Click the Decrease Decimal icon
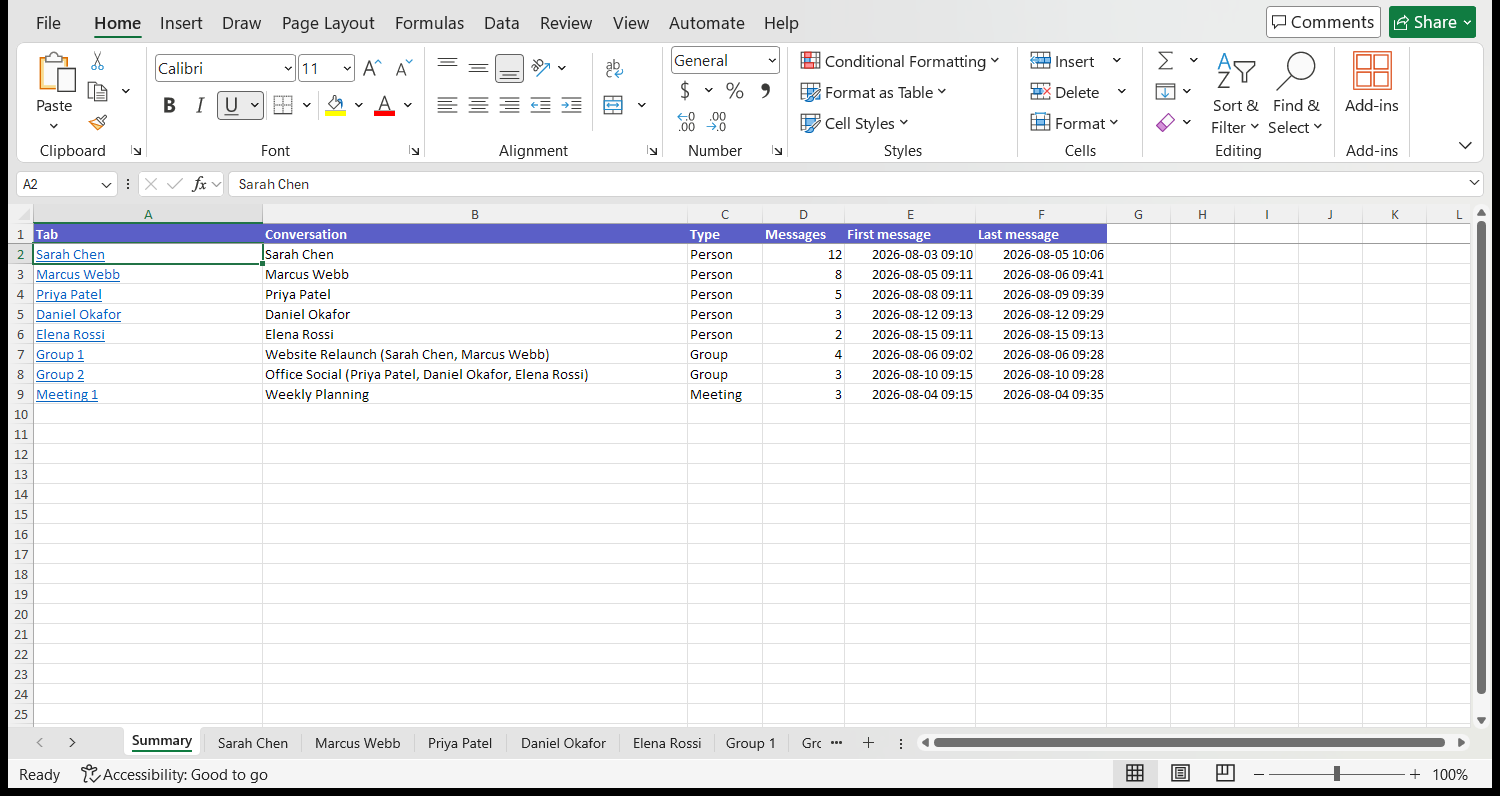This screenshot has width=1500, height=796. (x=717, y=122)
